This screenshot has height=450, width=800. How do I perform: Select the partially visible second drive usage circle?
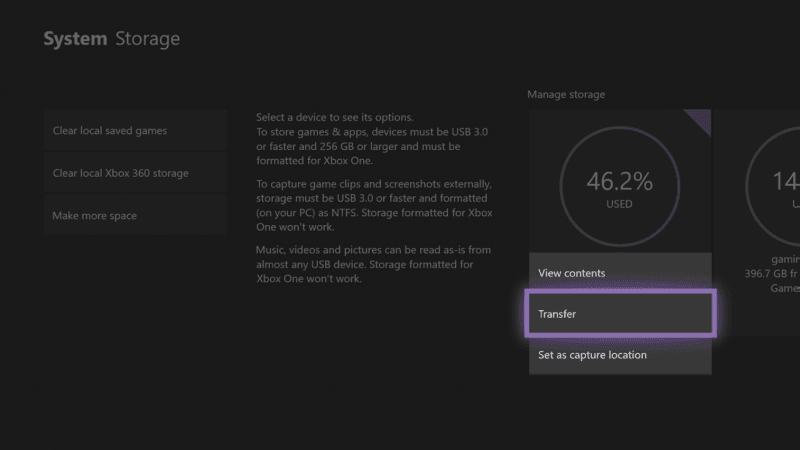pos(772,186)
